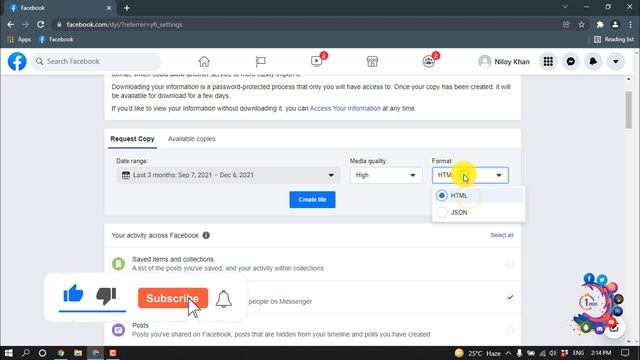Open the Facebook bookmark
This screenshot has height=360, width=640.
click(x=56, y=40)
